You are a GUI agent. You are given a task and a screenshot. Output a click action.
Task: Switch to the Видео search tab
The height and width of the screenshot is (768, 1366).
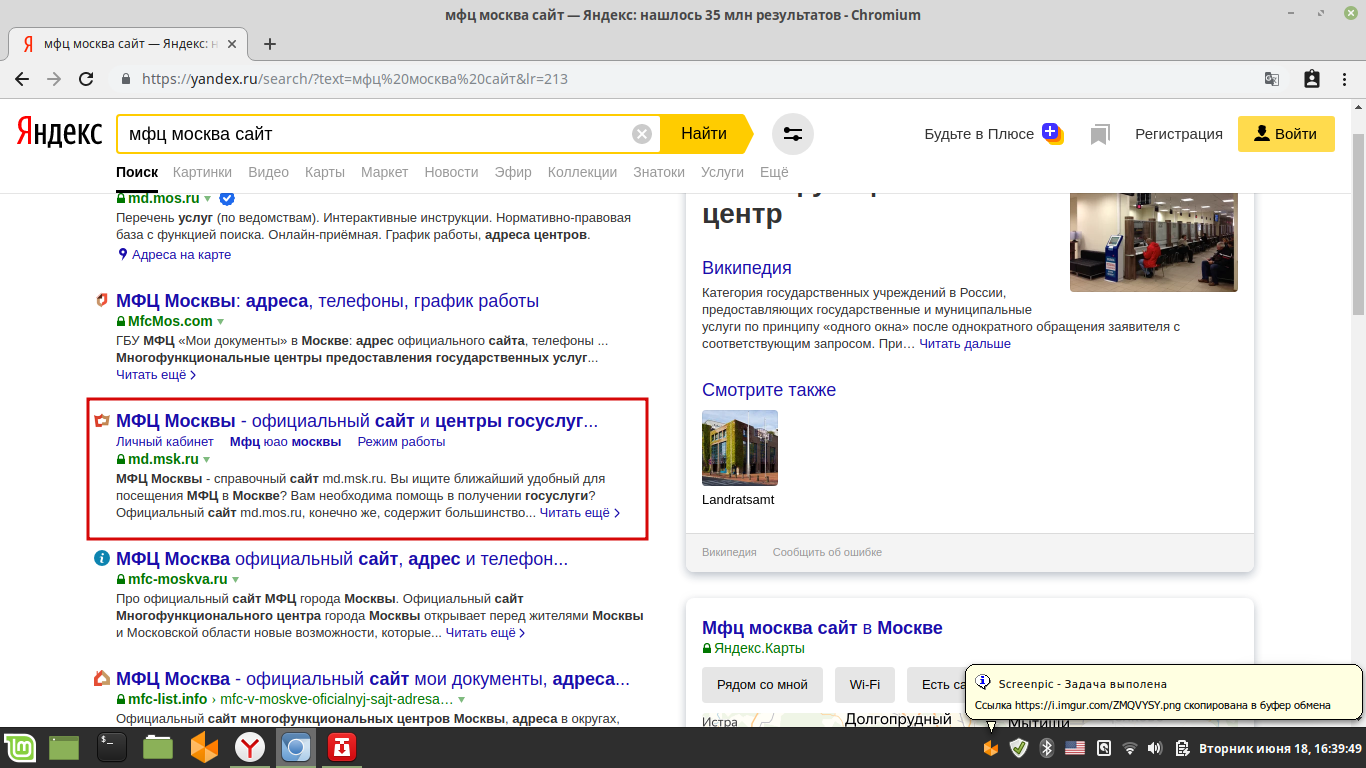click(268, 172)
